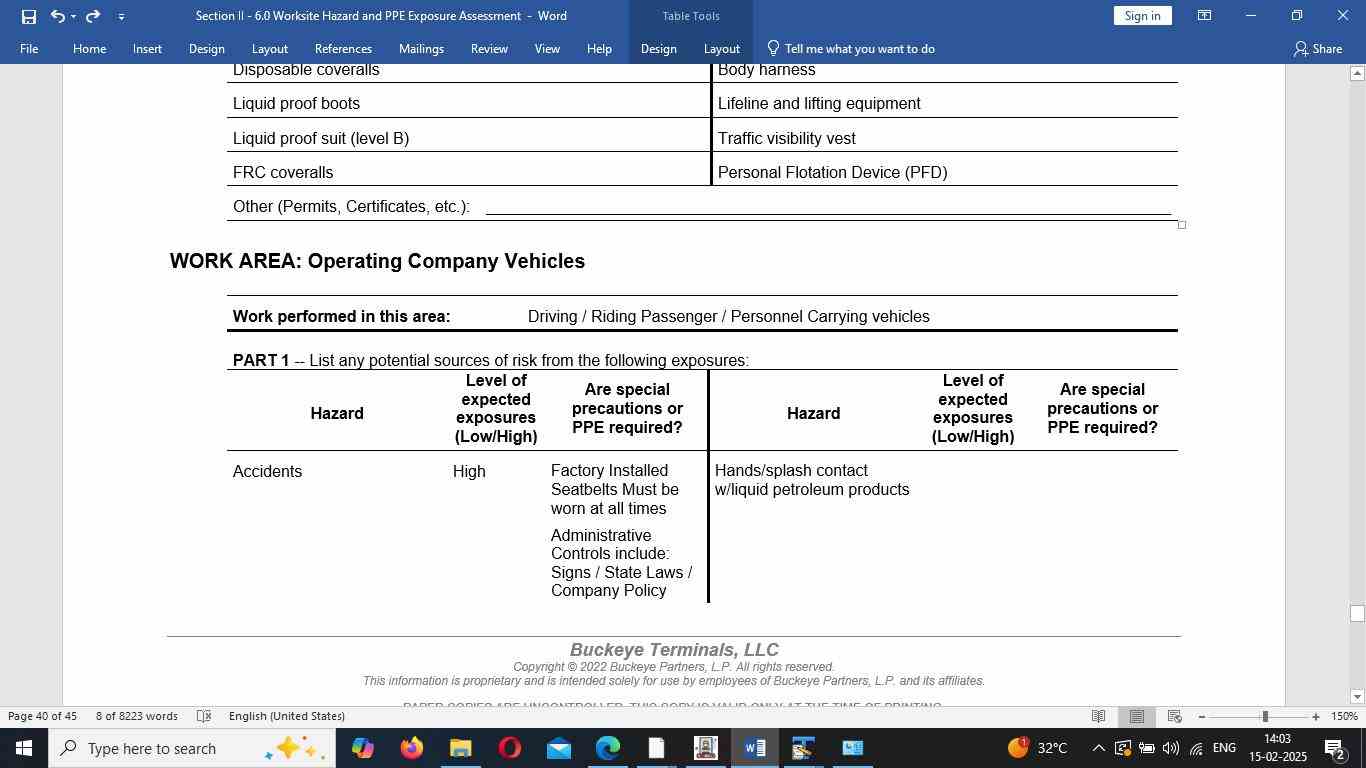1366x768 pixels.
Task: Click the scroll down arrow of vertical scrollbar
Action: 1357,696
